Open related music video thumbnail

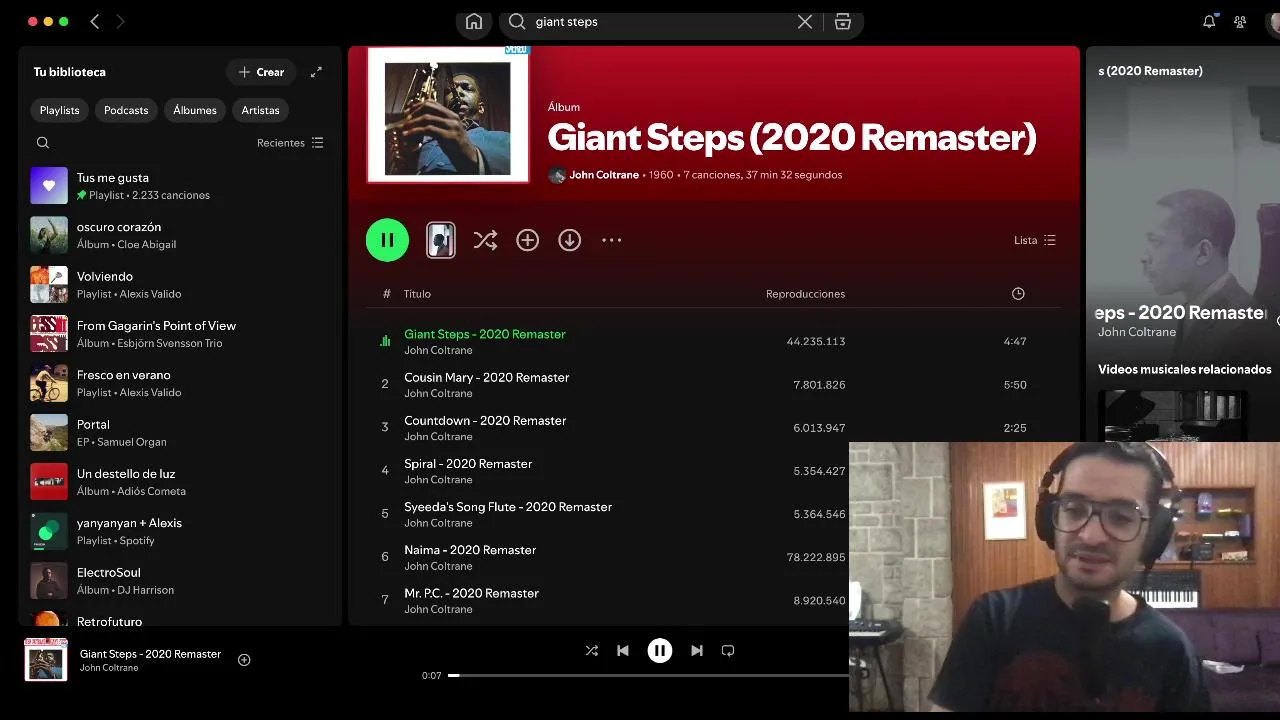[x=1172, y=416]
